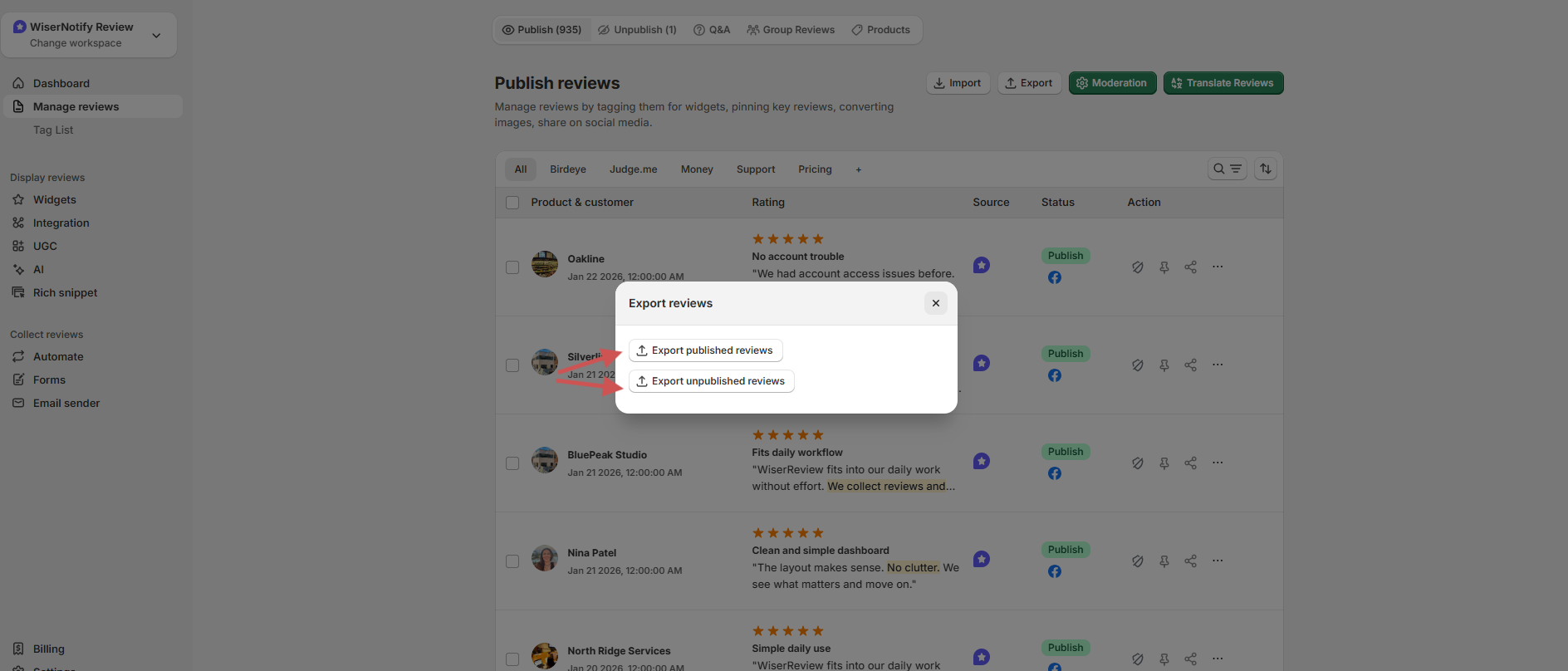Image resolution: width=1568 pixels, height=671 pixels.
Task: Add a new tag tab with plus
Action: pos(858,169)
